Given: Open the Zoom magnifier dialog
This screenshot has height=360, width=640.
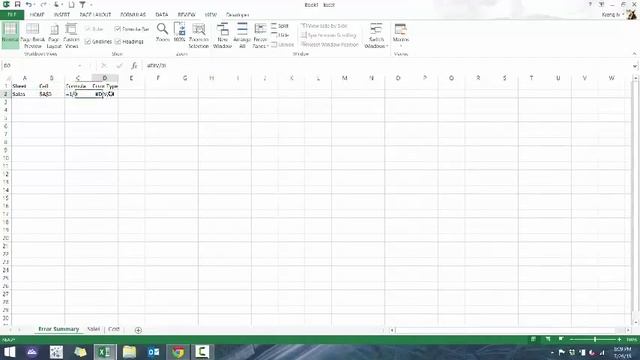Looking at the screenshot, I should [x=162, y=33].
